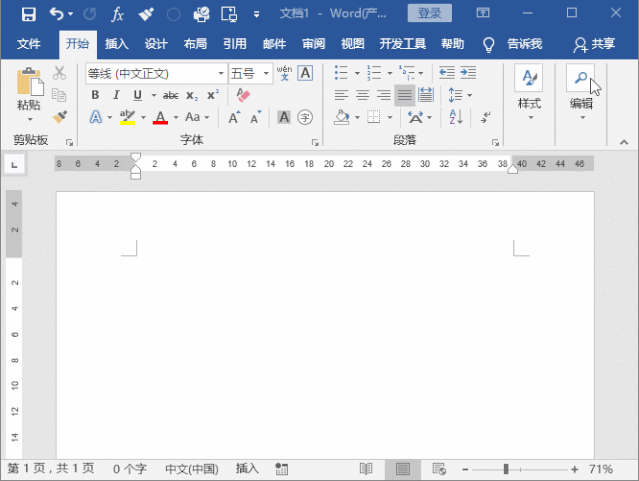Apply the red font color
639x481 pixels.
pyautogui.click(x=161, y=117)
